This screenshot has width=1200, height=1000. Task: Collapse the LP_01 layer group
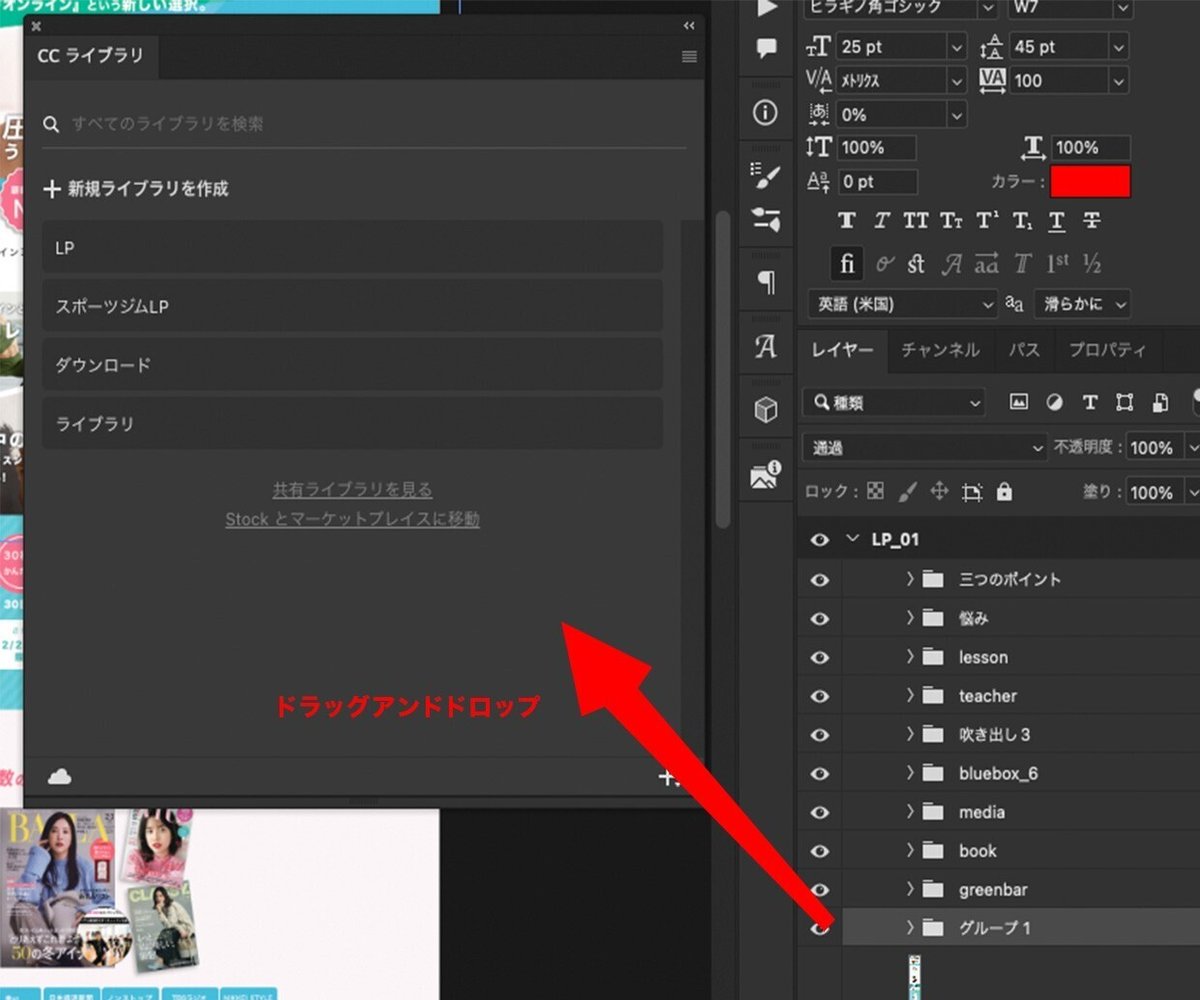point(853,539)
